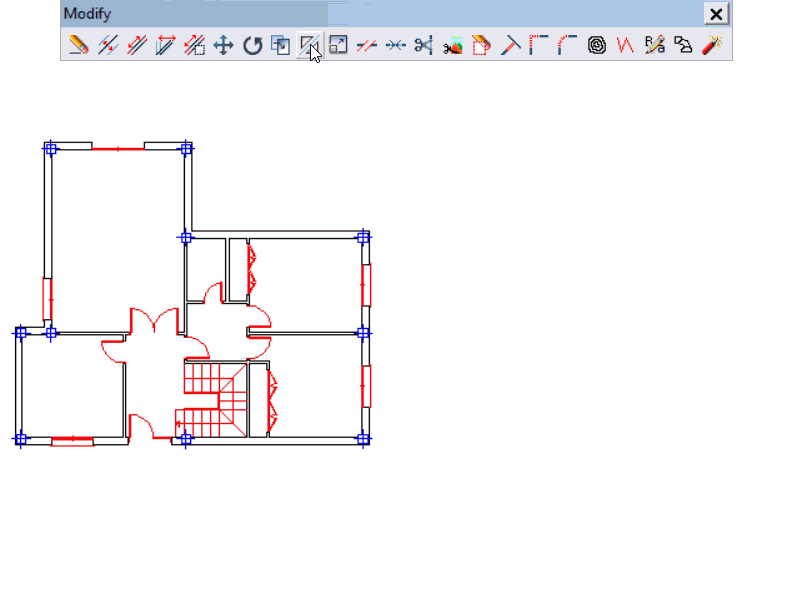The image size is (800, 600).
Task: Click the Break tool with the split red line
Action: click(367, 45)
